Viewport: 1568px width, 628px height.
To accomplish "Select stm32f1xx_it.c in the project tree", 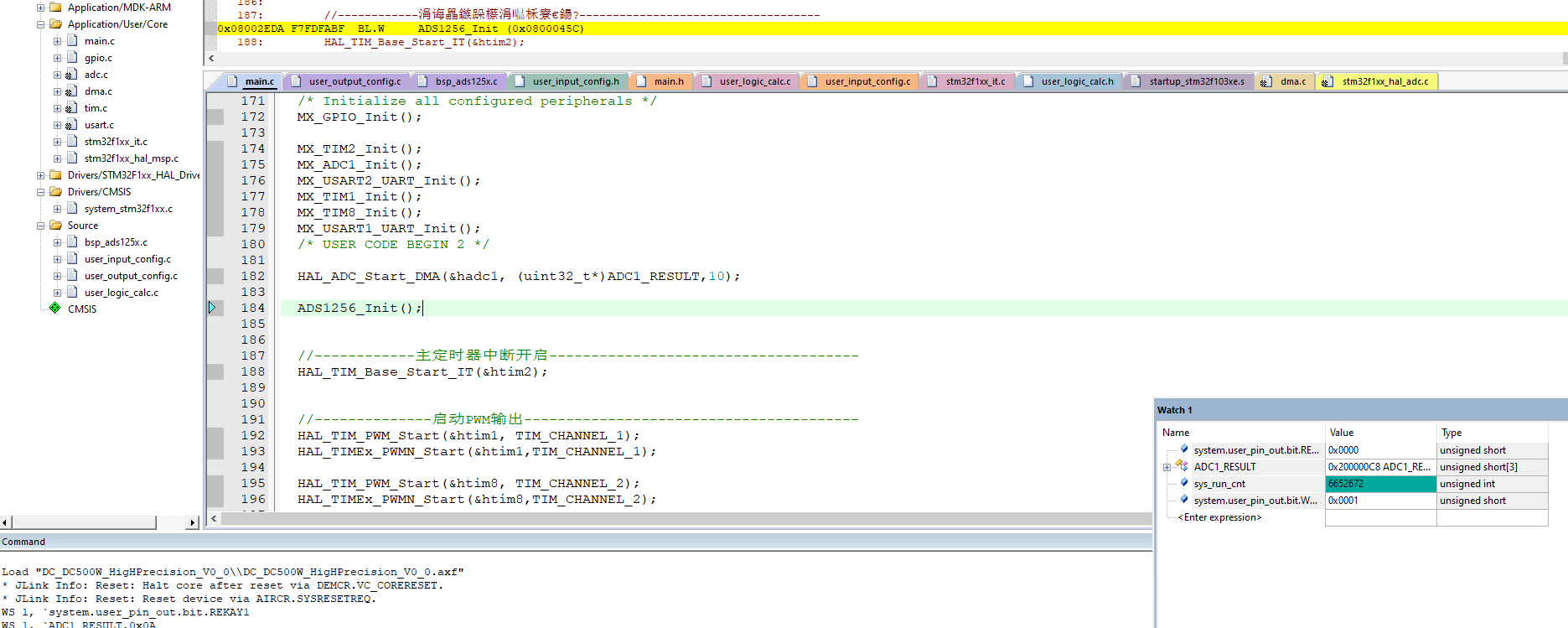I will pos(116,142).
